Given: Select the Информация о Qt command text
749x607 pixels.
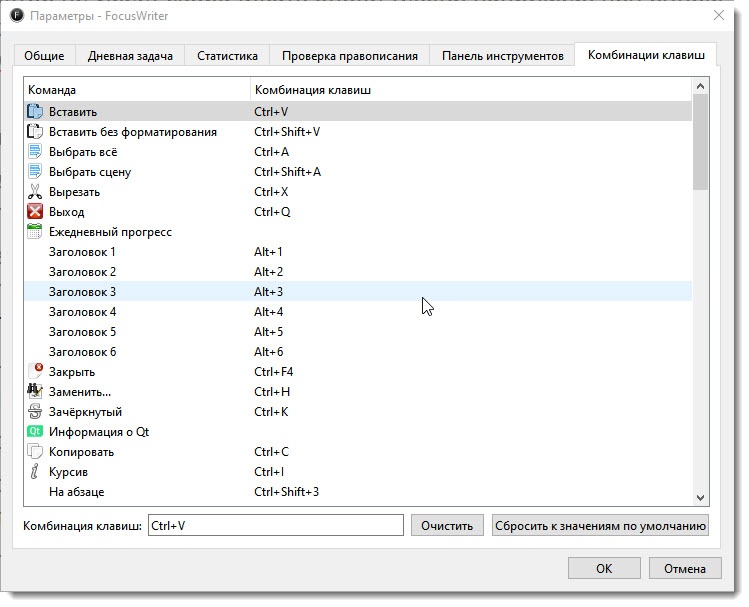Looking at the screenshot, I should tap(99, 432).
